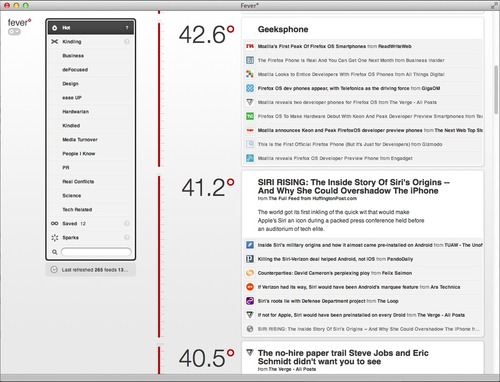
Task: Open the Saved section
Action: pyautogui.click(x=91, y=224)
